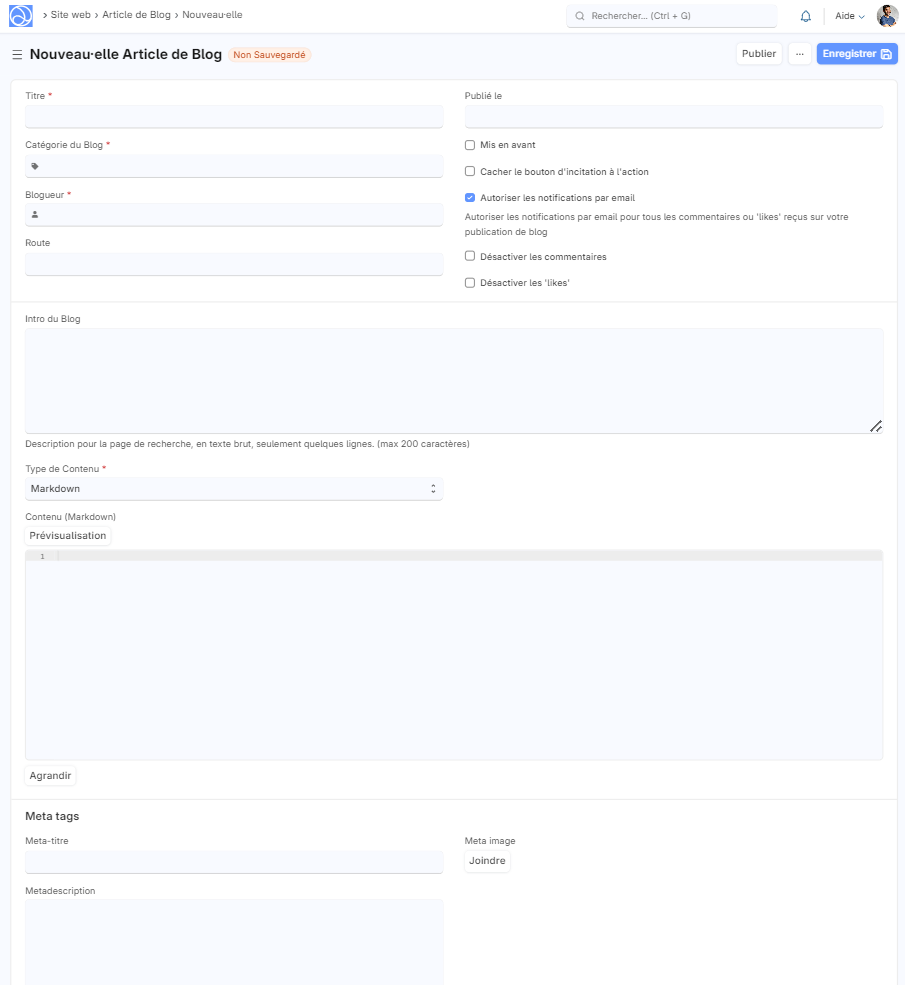Screen dimensions: 905x985
Task: Click the Joindre meta image button
Action: [487, 861]
